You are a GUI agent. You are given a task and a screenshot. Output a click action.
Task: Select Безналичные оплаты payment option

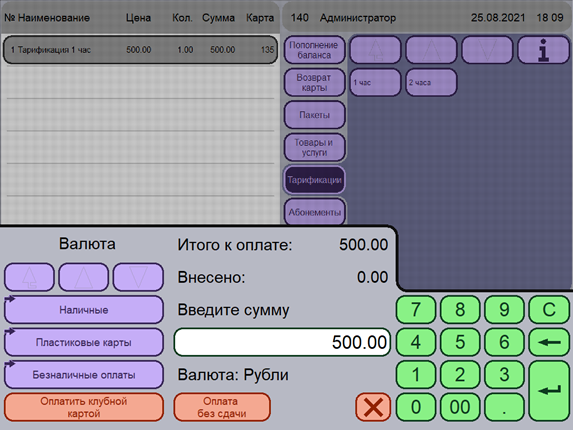84,375
